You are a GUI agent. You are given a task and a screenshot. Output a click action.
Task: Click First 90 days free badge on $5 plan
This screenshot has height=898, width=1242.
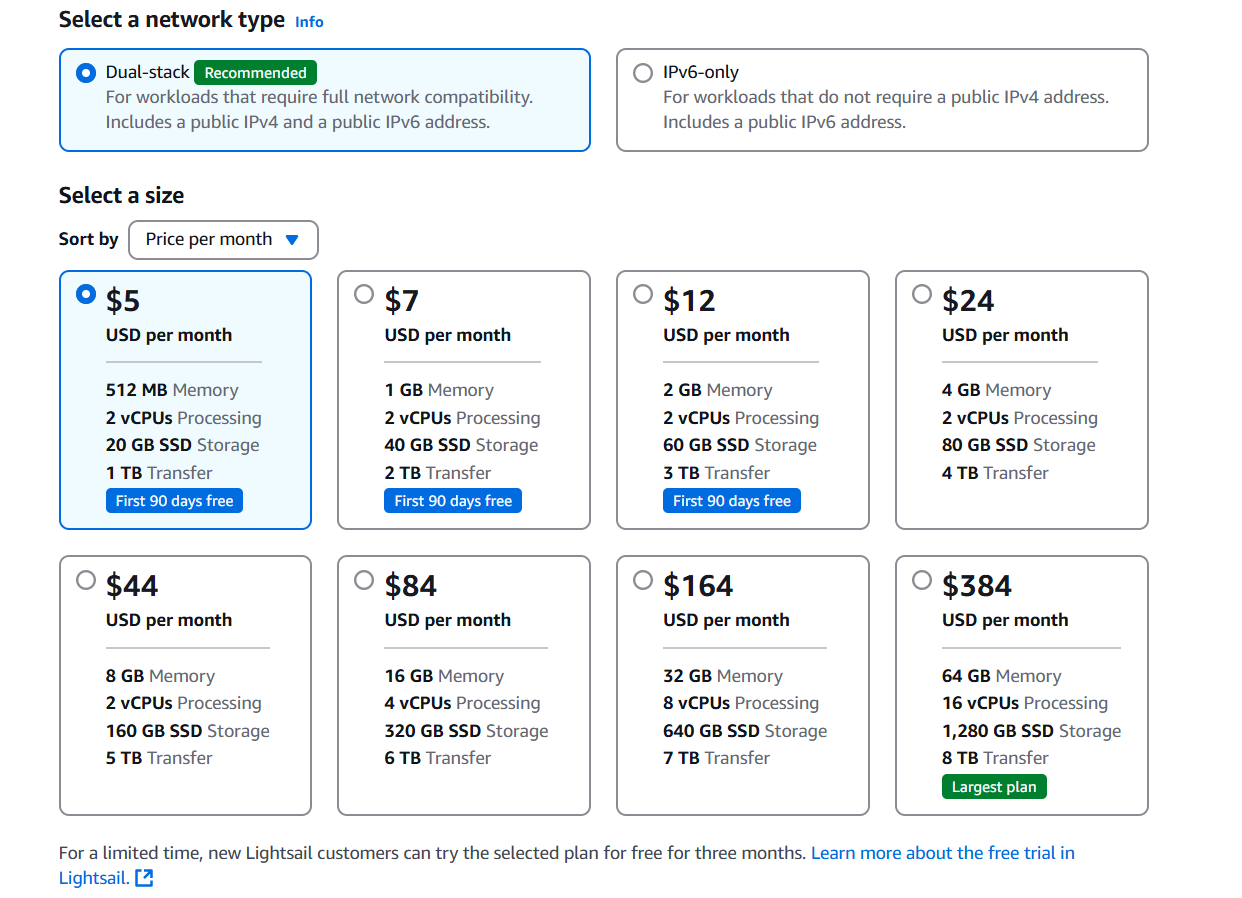174,501
